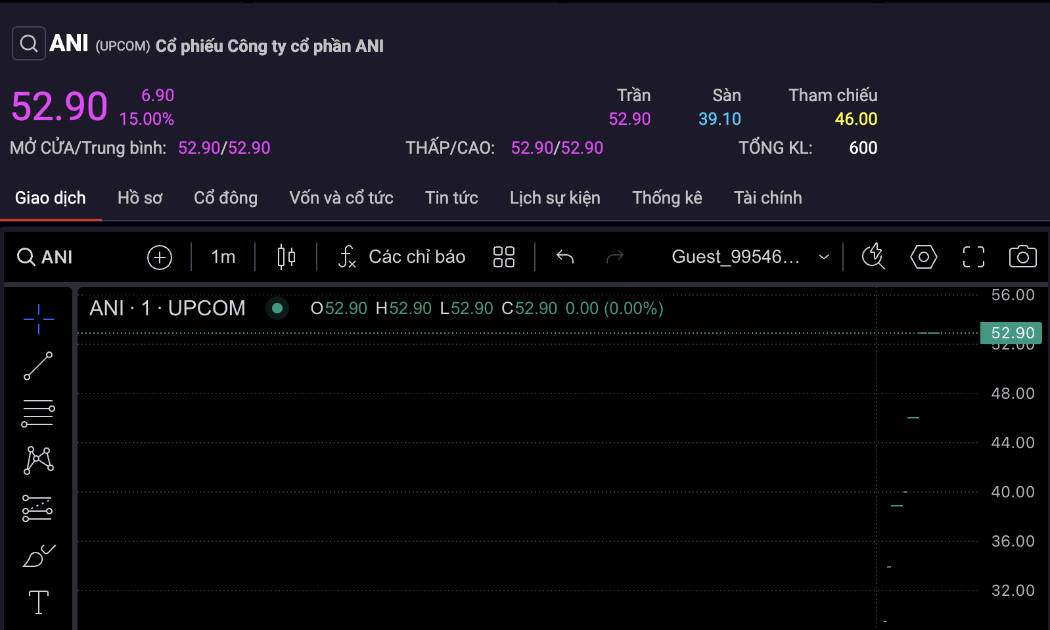Undo the last chart action
Screen dimensions: 1050x630
(565, 256)
